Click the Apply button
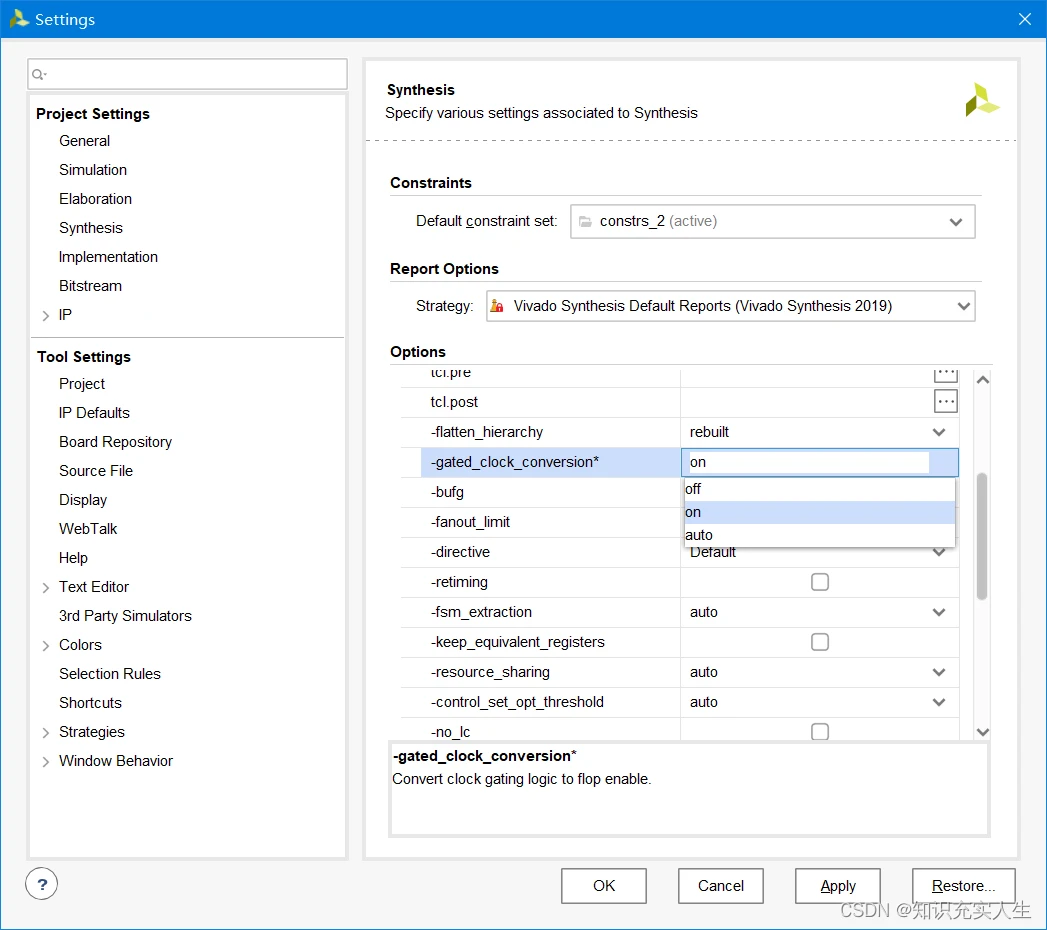The image size is (1047, 930). pos(837,886)
